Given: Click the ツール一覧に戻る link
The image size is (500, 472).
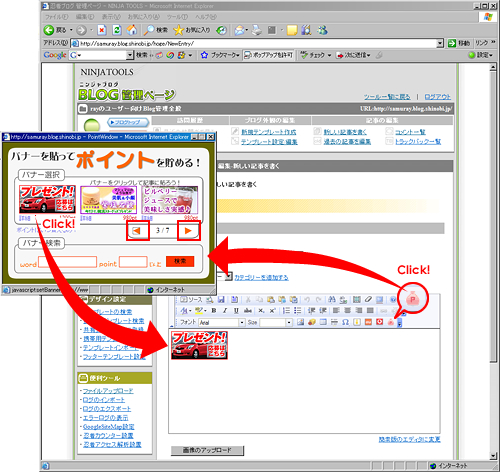Looking at the screenshot, I should click(x=387, y=97).
